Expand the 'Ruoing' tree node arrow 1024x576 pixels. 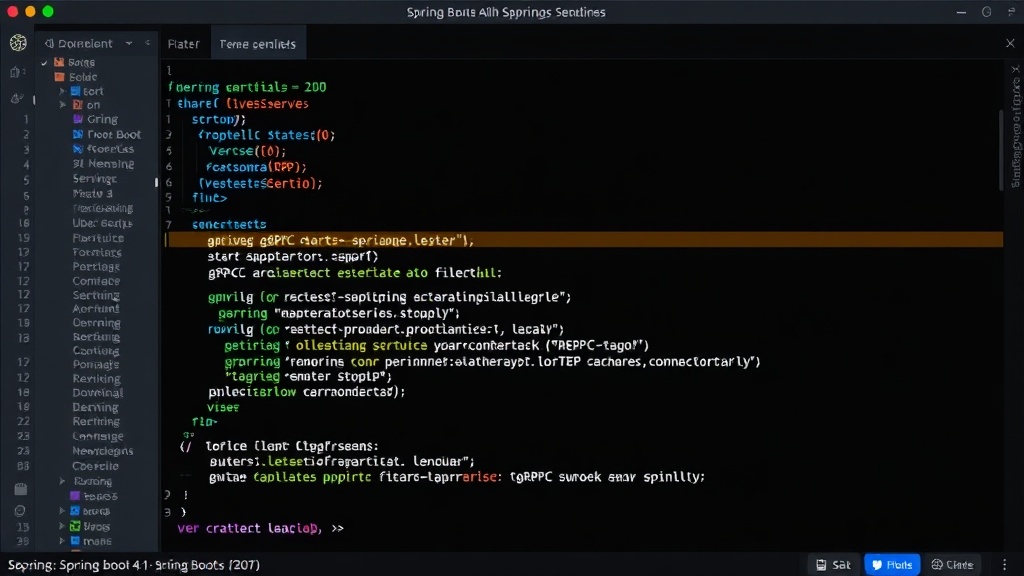[x=63, y=481]
